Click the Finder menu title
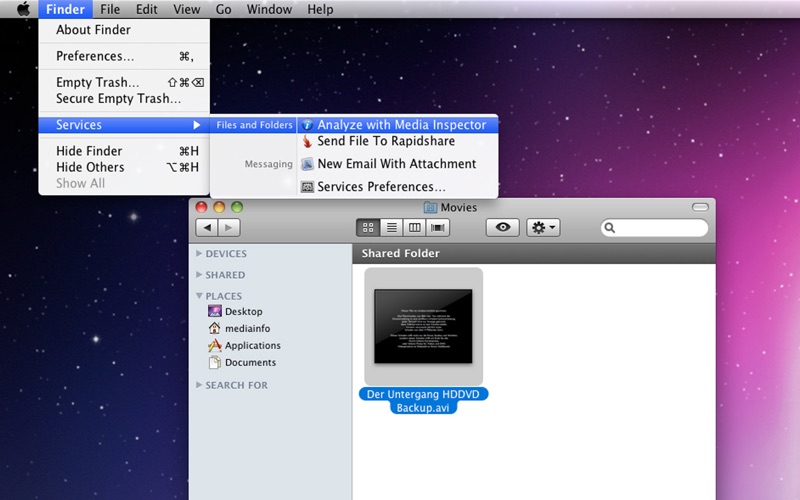The image size is (800, 500). [65, 9]
